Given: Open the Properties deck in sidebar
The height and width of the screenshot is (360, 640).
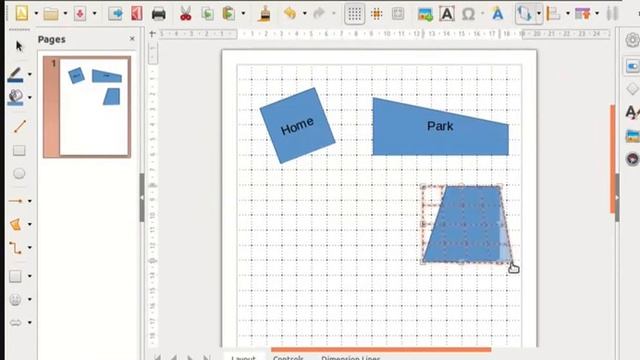Looking at the screenshot, I should click(632, 66).
